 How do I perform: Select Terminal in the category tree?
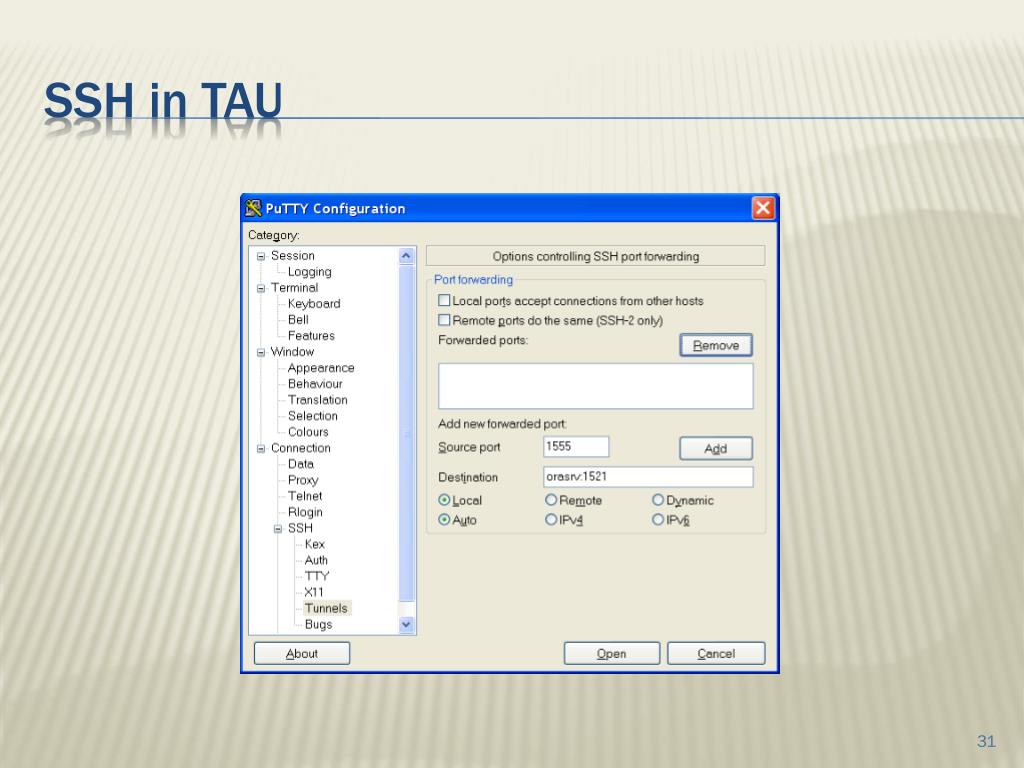(295, 288)
